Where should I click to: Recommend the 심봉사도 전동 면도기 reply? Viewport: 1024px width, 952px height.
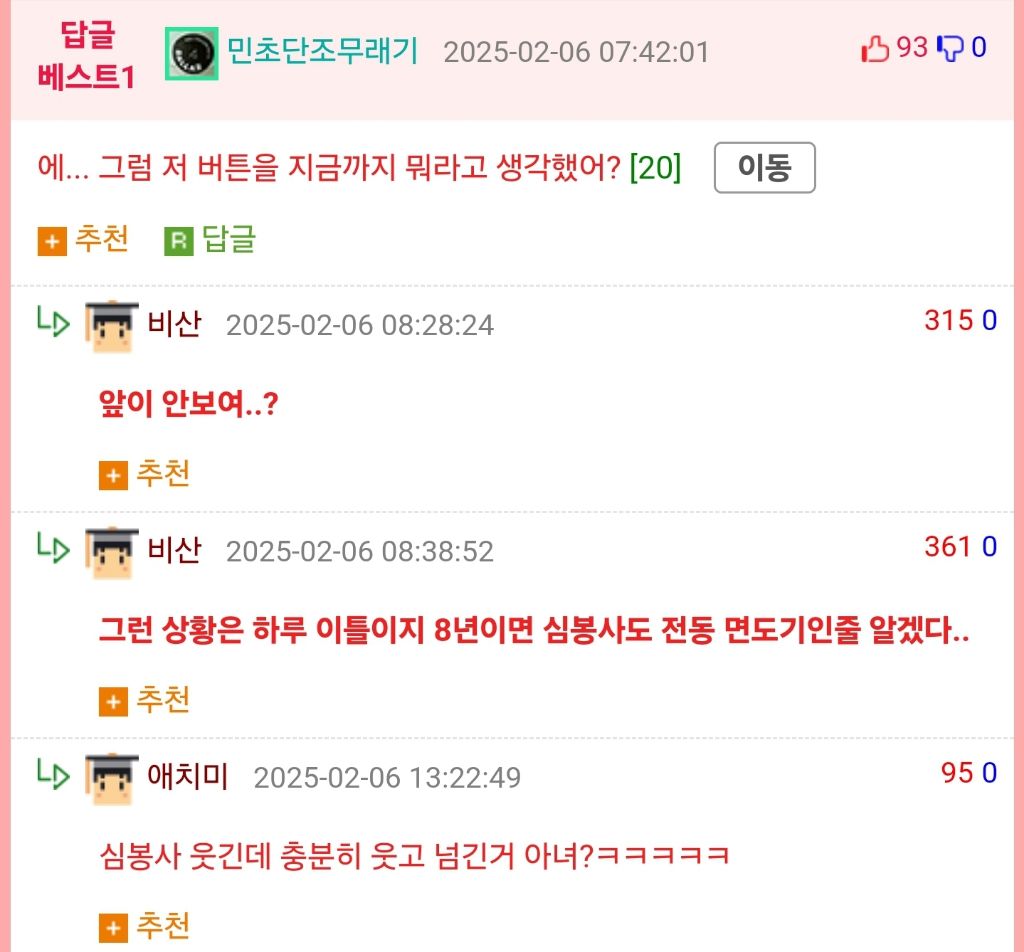[144, 701]
